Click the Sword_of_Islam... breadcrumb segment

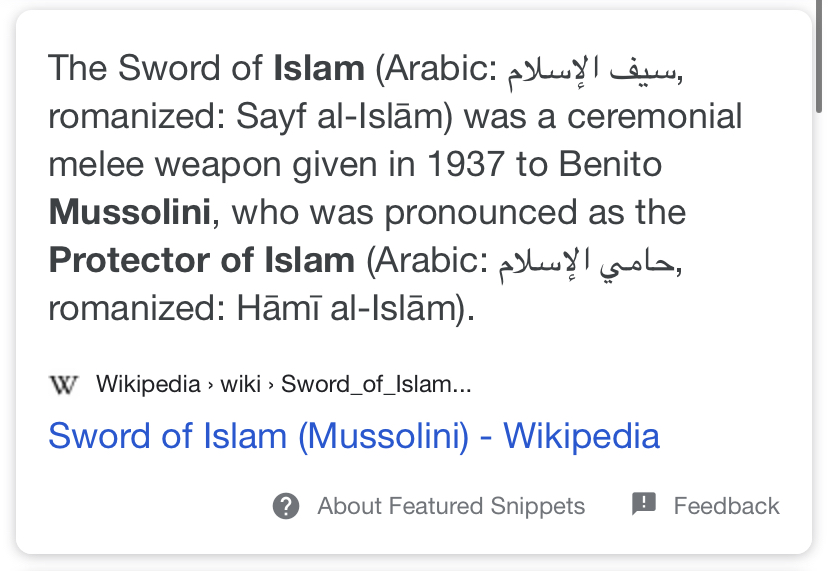coord(376,385)
